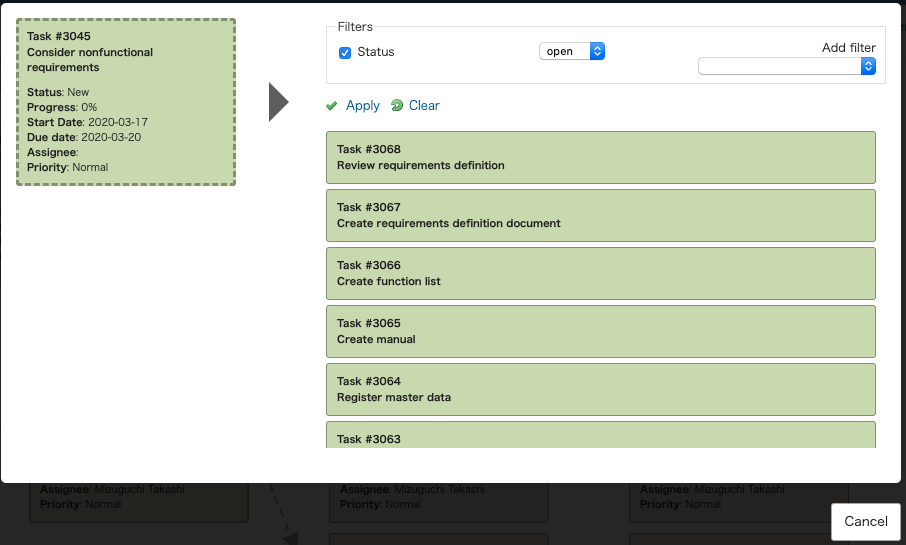Viewport: 906px width, 545px height.
Task: Select Task #3065 Create manual
Action: click(x=601, y=332)
